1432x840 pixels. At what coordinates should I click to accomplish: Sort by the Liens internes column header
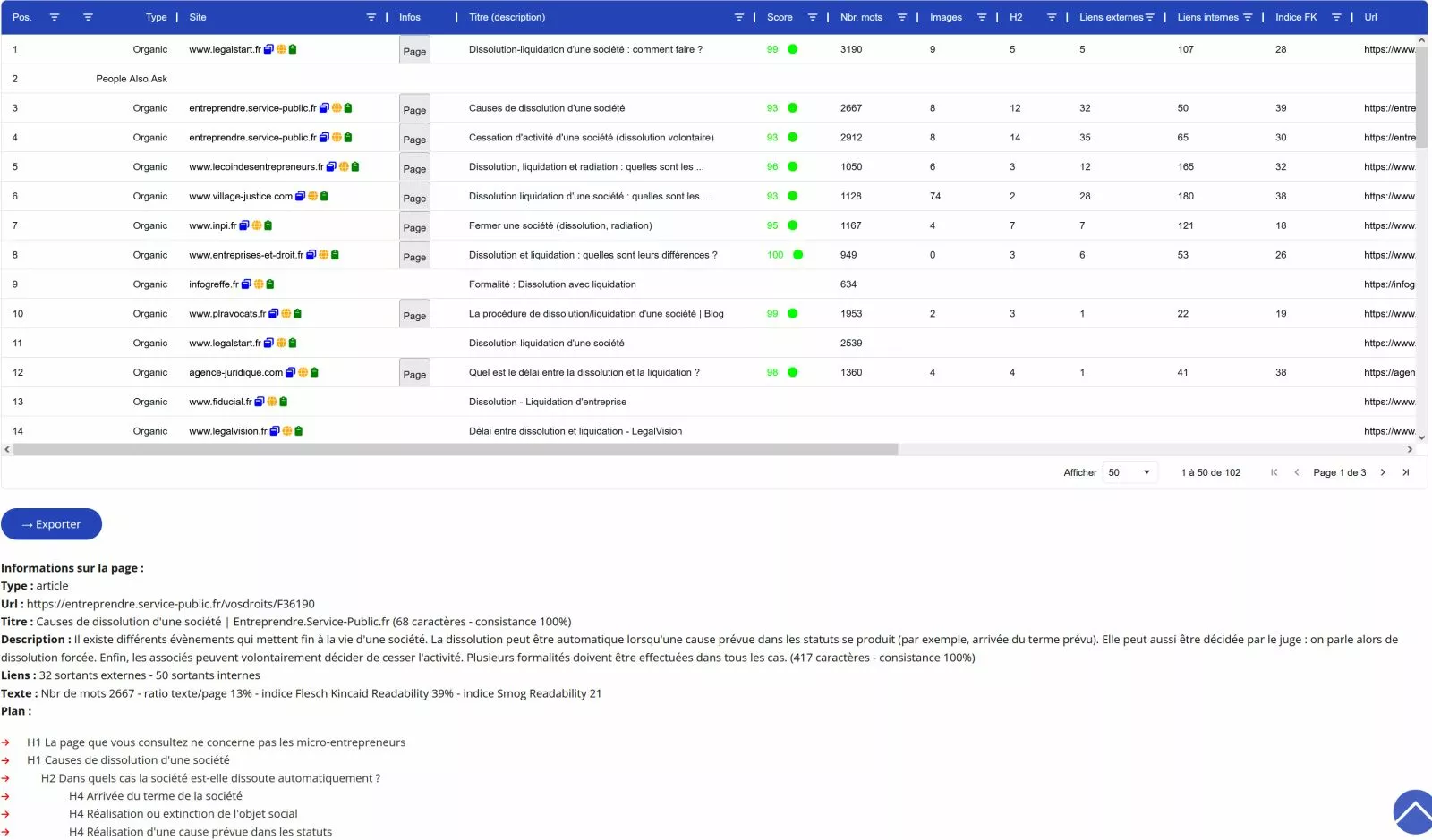click(1207, 17)
